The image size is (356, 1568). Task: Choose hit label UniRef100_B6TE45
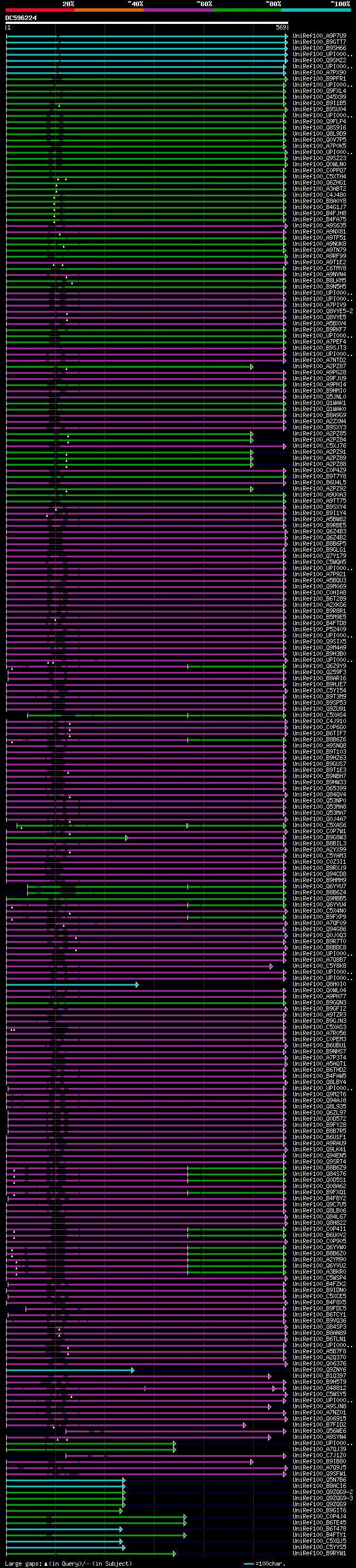[x=319, y=1522]
